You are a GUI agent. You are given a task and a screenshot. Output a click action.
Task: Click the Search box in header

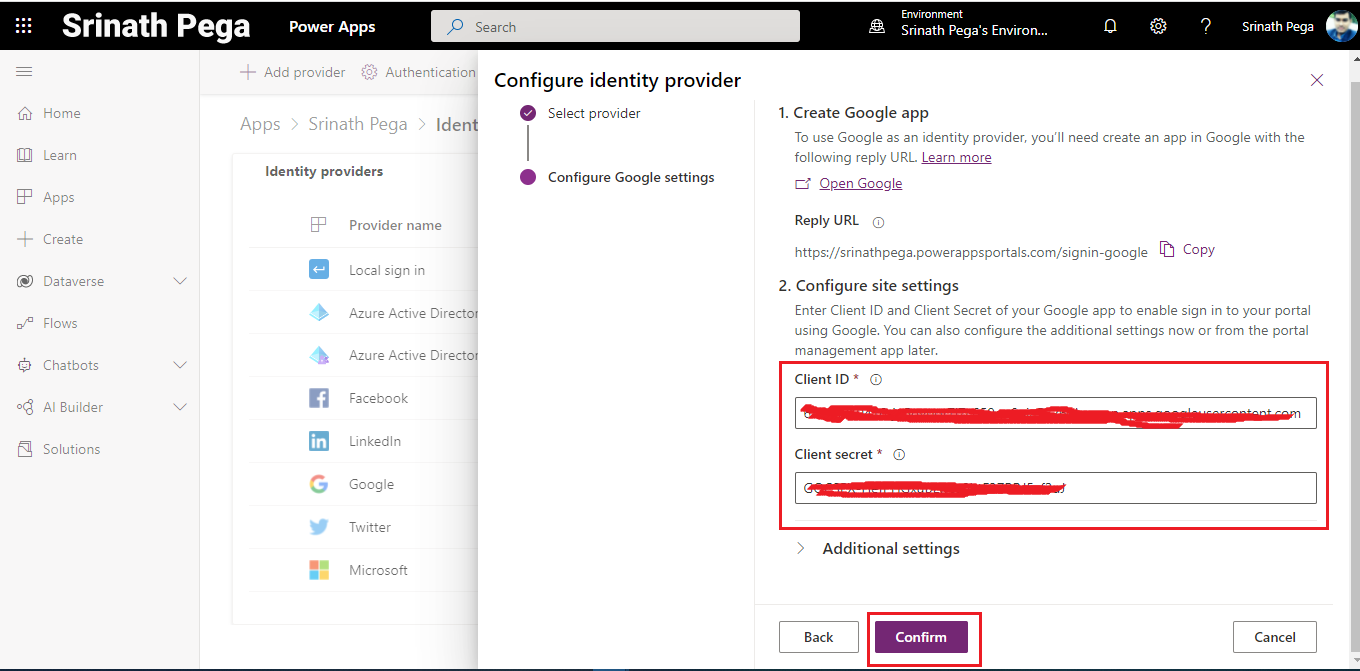coord(615,27)
